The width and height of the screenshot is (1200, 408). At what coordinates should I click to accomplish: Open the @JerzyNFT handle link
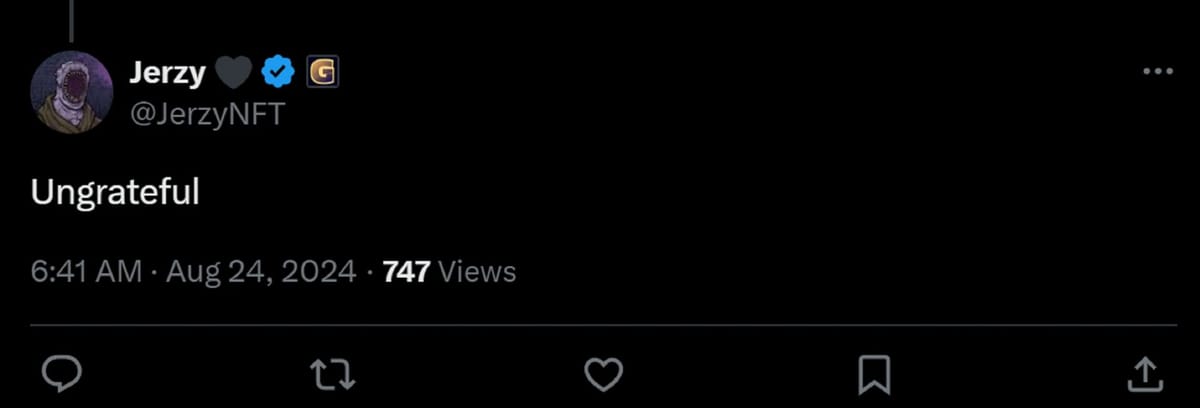click(207, 115)
